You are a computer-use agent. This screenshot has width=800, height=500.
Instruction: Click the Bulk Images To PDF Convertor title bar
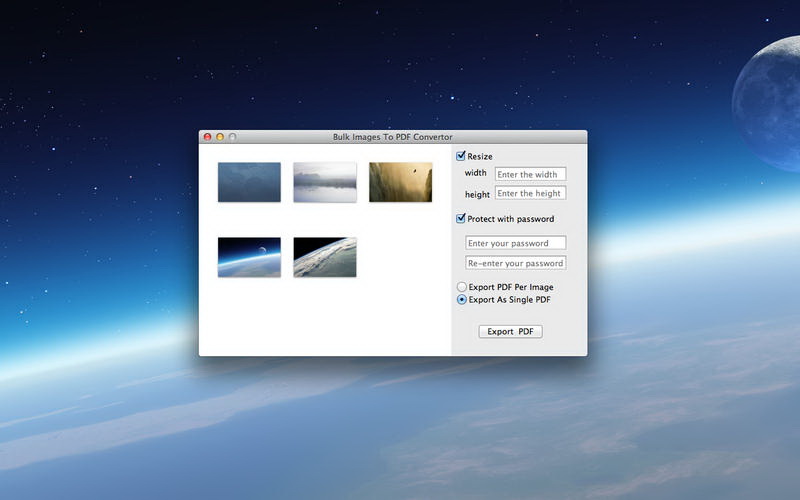(x=392, y=137)
